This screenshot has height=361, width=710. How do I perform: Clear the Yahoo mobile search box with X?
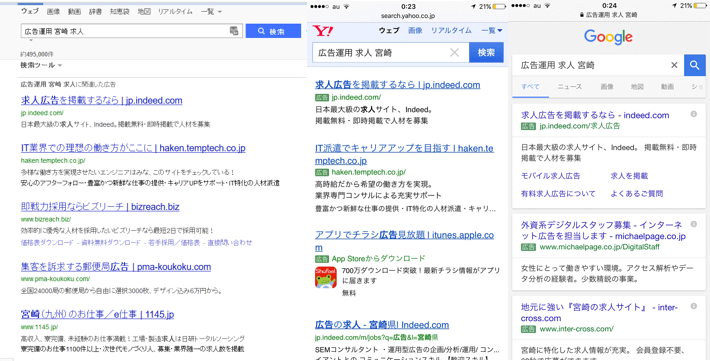455,53
